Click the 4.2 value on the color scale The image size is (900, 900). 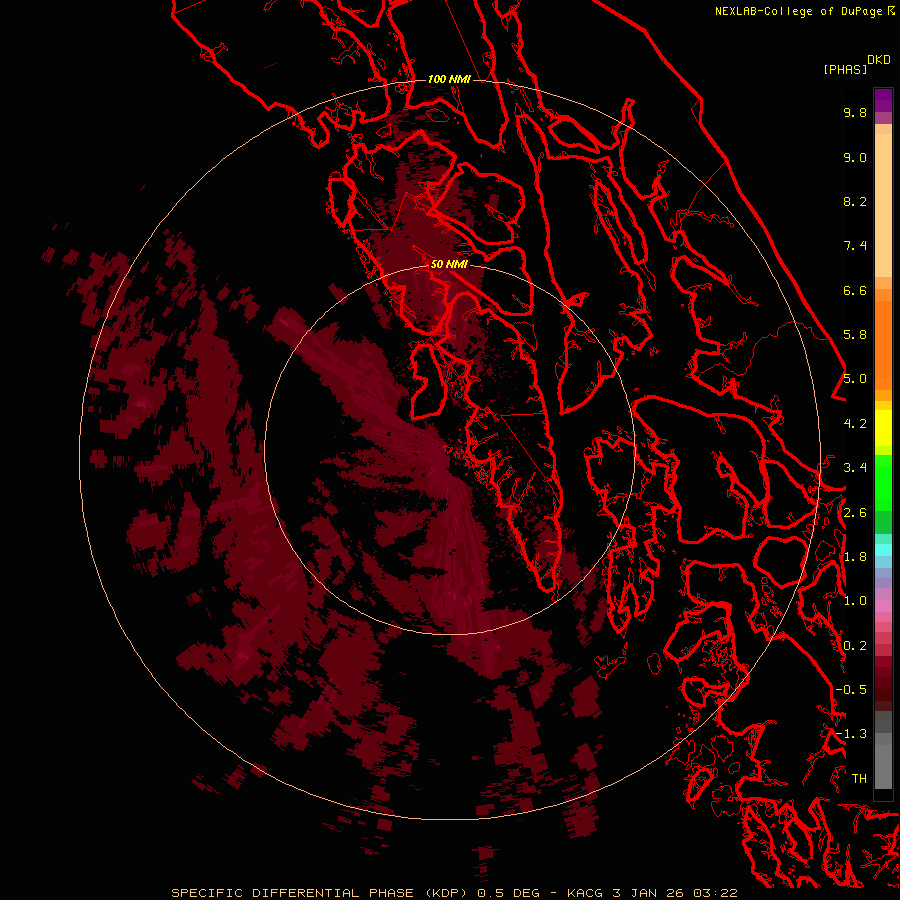(x=855, y=424)
